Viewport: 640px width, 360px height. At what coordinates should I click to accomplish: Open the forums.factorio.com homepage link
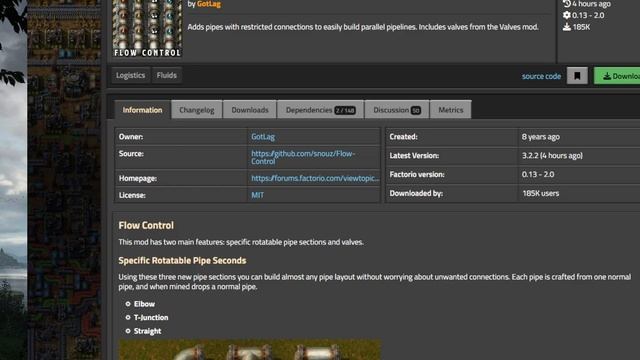click(315, 178)
